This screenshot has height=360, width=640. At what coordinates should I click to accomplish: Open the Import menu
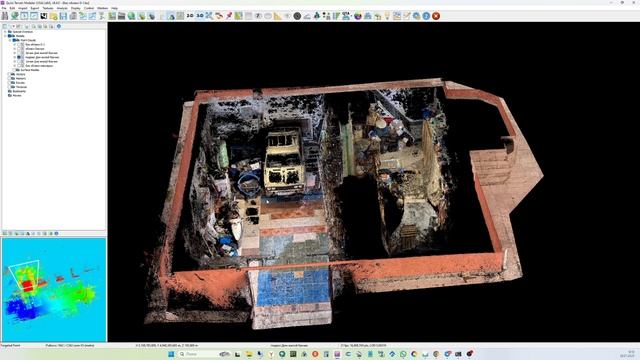tap(22, 8)
